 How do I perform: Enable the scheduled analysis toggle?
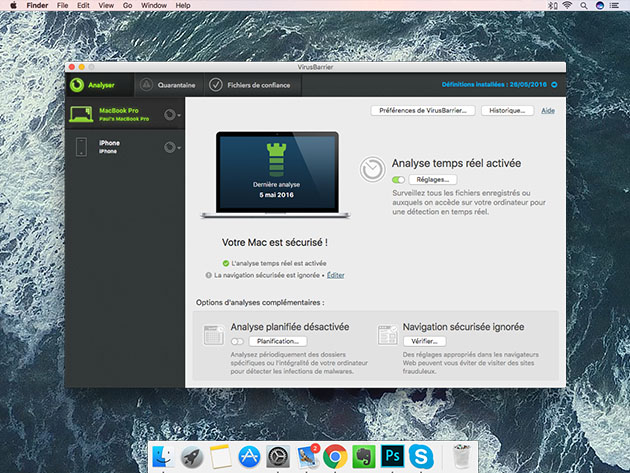click(237, 342)
